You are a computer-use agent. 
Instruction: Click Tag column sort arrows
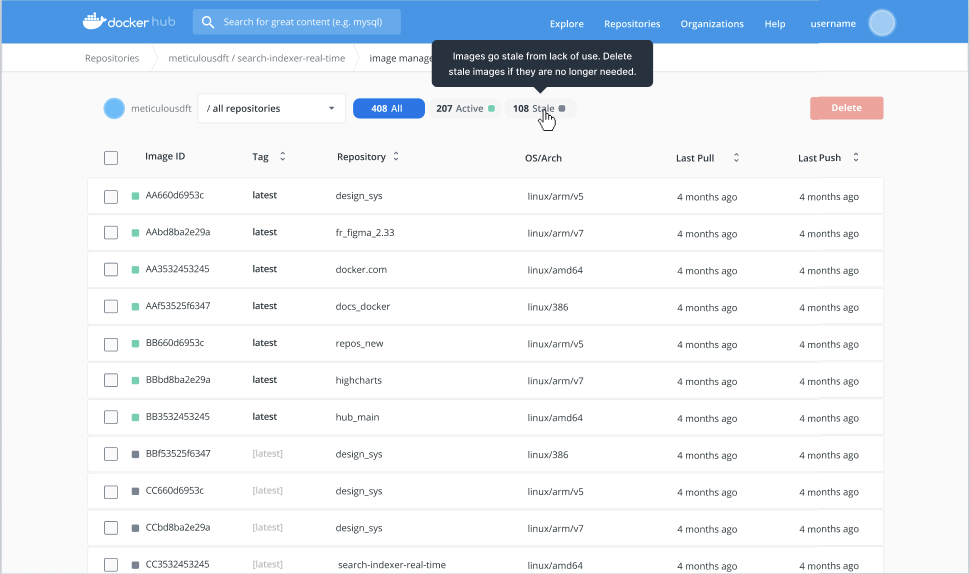282,157
